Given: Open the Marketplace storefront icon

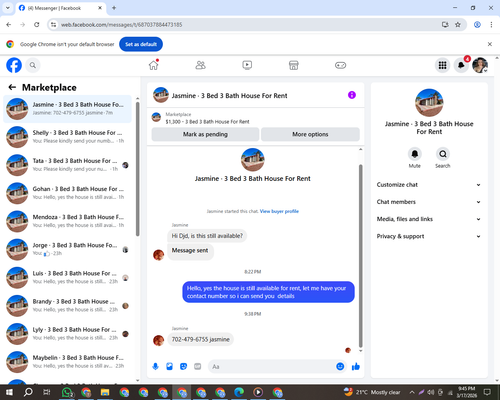Looking at the screenshot, I should point(294,65).
